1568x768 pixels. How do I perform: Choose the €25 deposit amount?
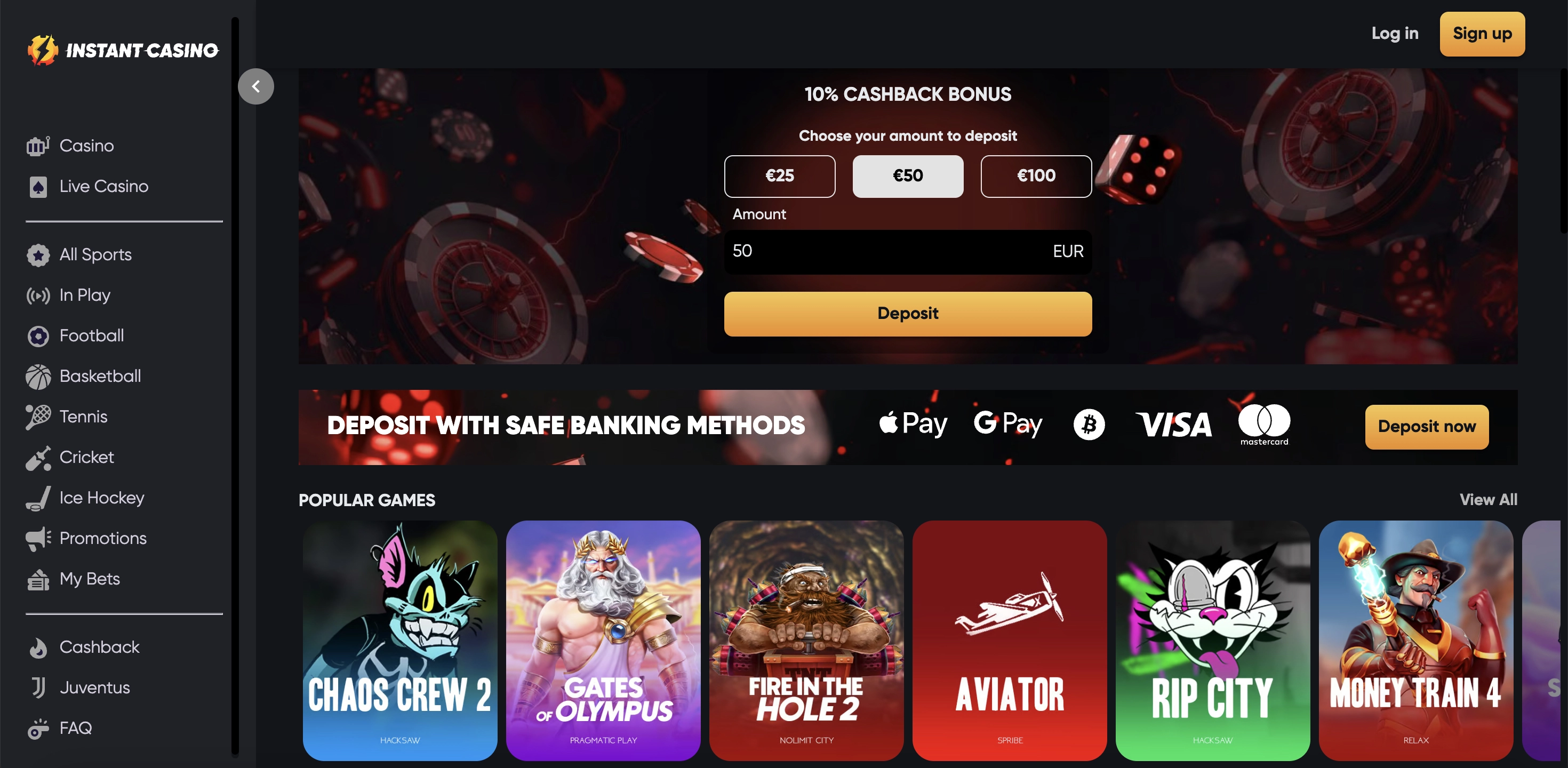point(779,176)
